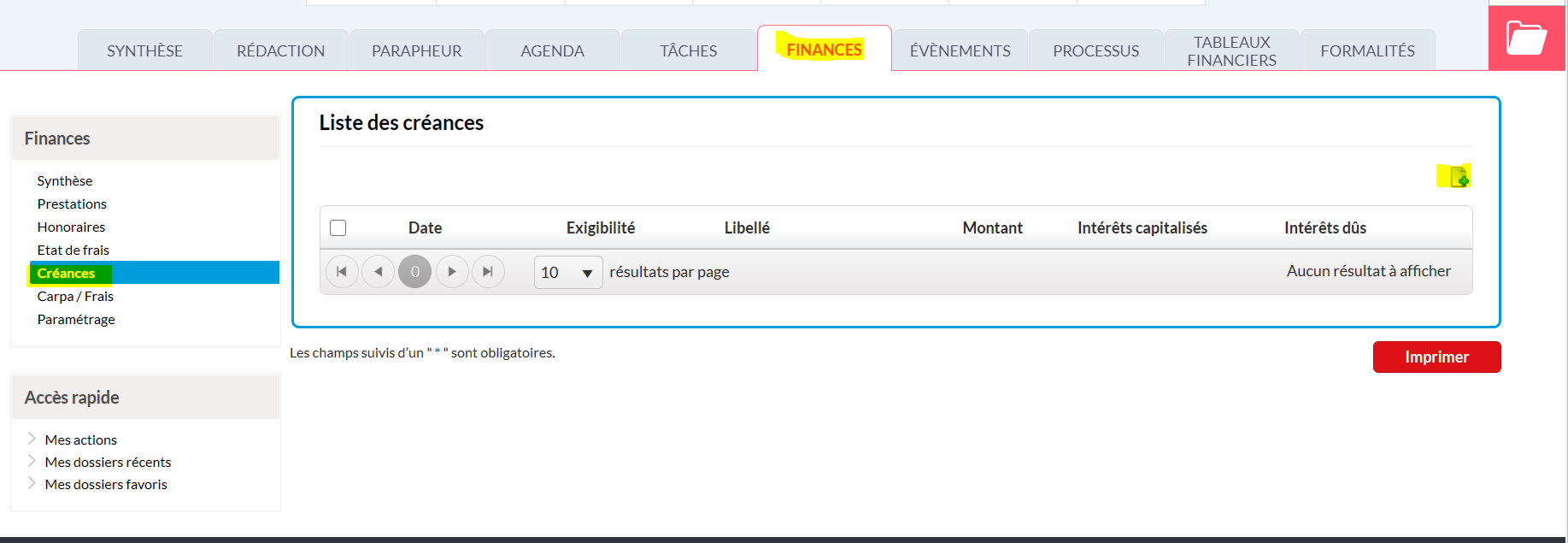
Task: Go to previous page of results
Action: 378,272
